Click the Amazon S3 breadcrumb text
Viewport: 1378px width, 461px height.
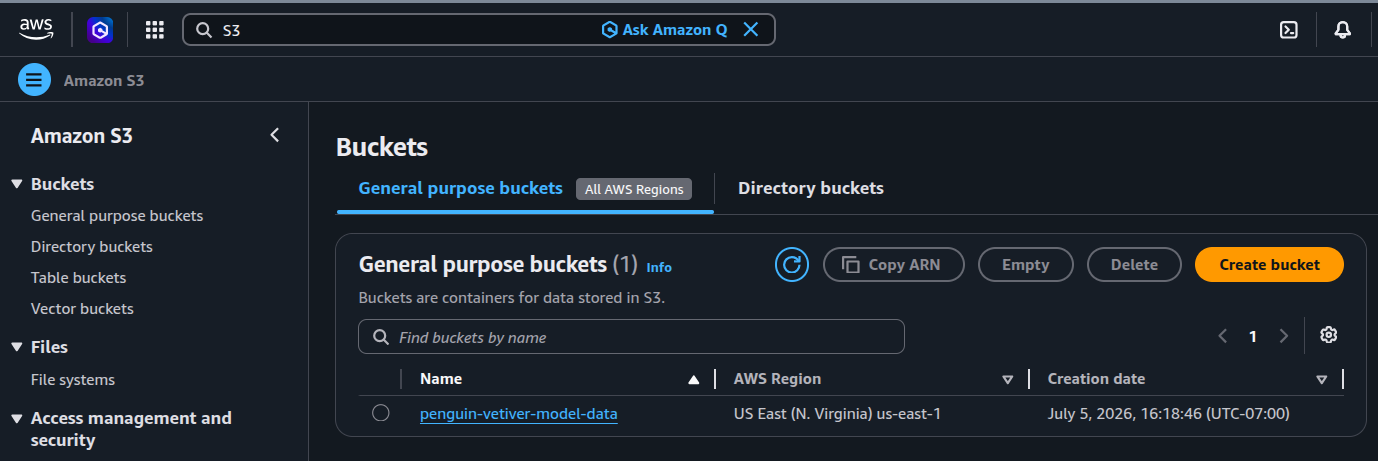pos(104,80)
